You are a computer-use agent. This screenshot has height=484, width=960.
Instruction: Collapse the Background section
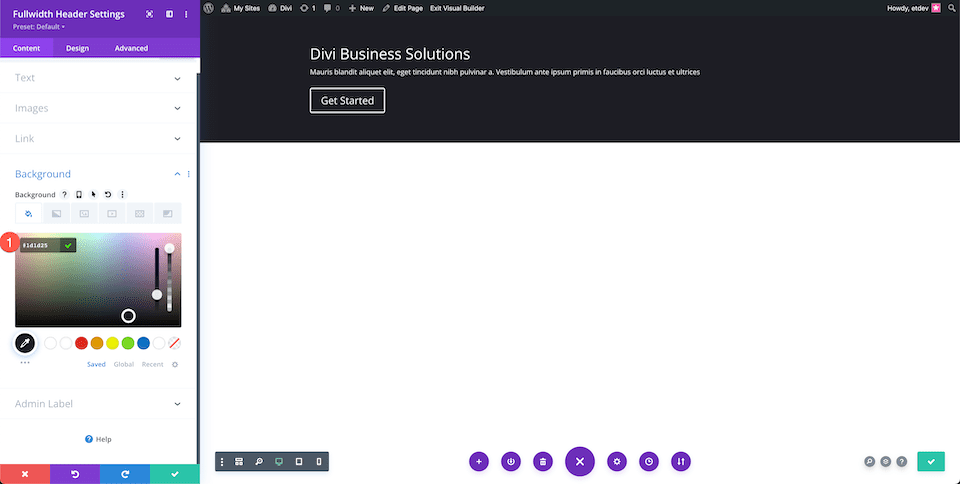click(x=177, y=174)
